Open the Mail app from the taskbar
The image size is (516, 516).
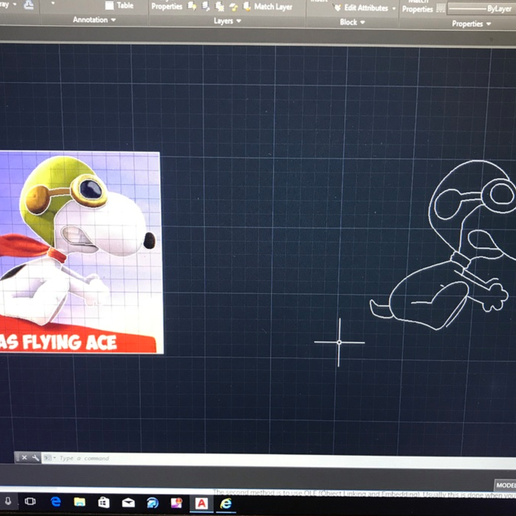point(128,503)
